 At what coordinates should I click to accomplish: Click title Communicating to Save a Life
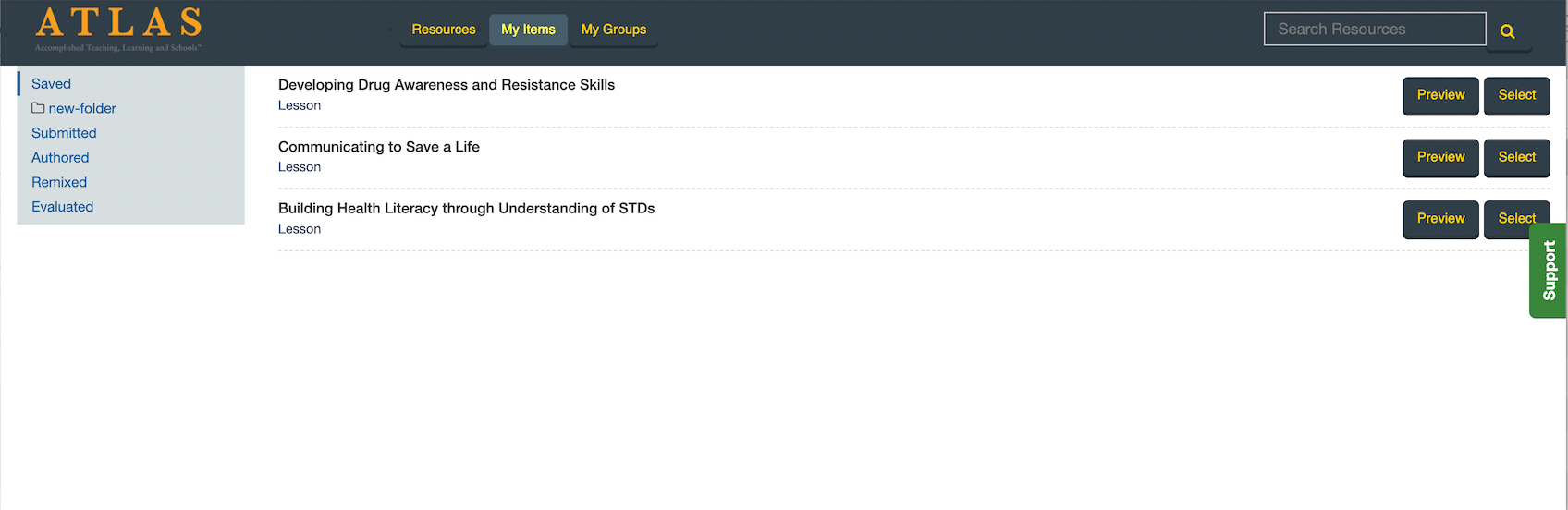[x=379, y=147]
